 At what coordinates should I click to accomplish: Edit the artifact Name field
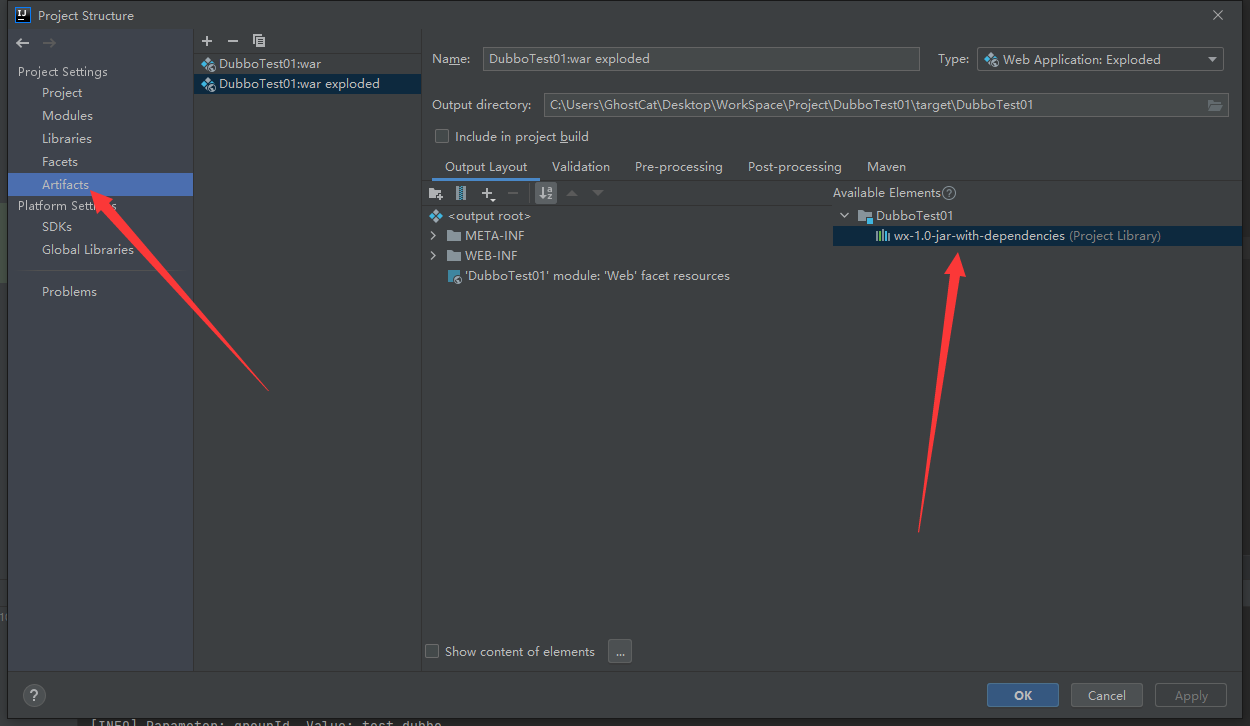coord(701,59)
